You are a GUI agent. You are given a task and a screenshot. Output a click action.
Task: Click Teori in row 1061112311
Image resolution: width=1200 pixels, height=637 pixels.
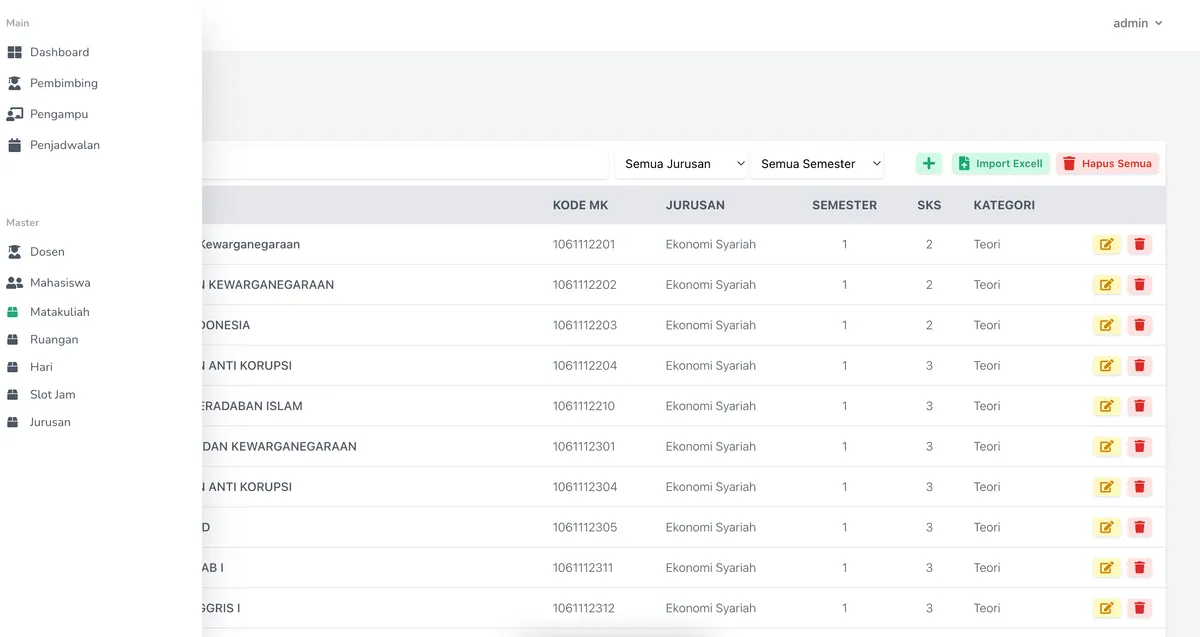point(987,568)
